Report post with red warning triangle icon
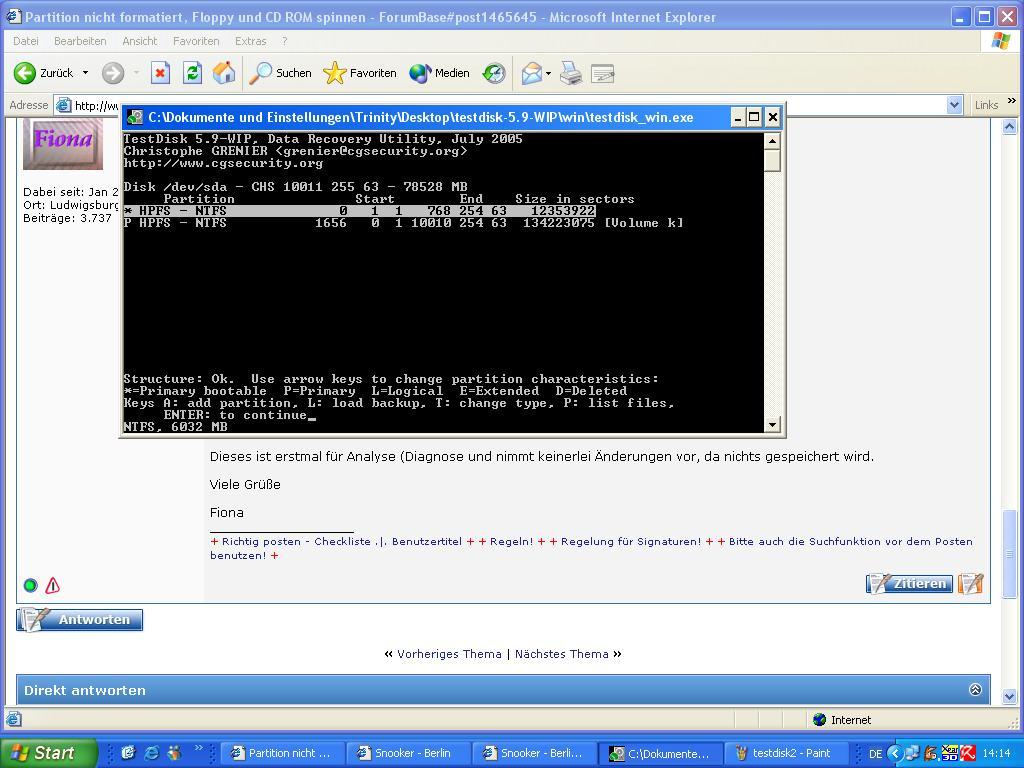 point(53,585)
